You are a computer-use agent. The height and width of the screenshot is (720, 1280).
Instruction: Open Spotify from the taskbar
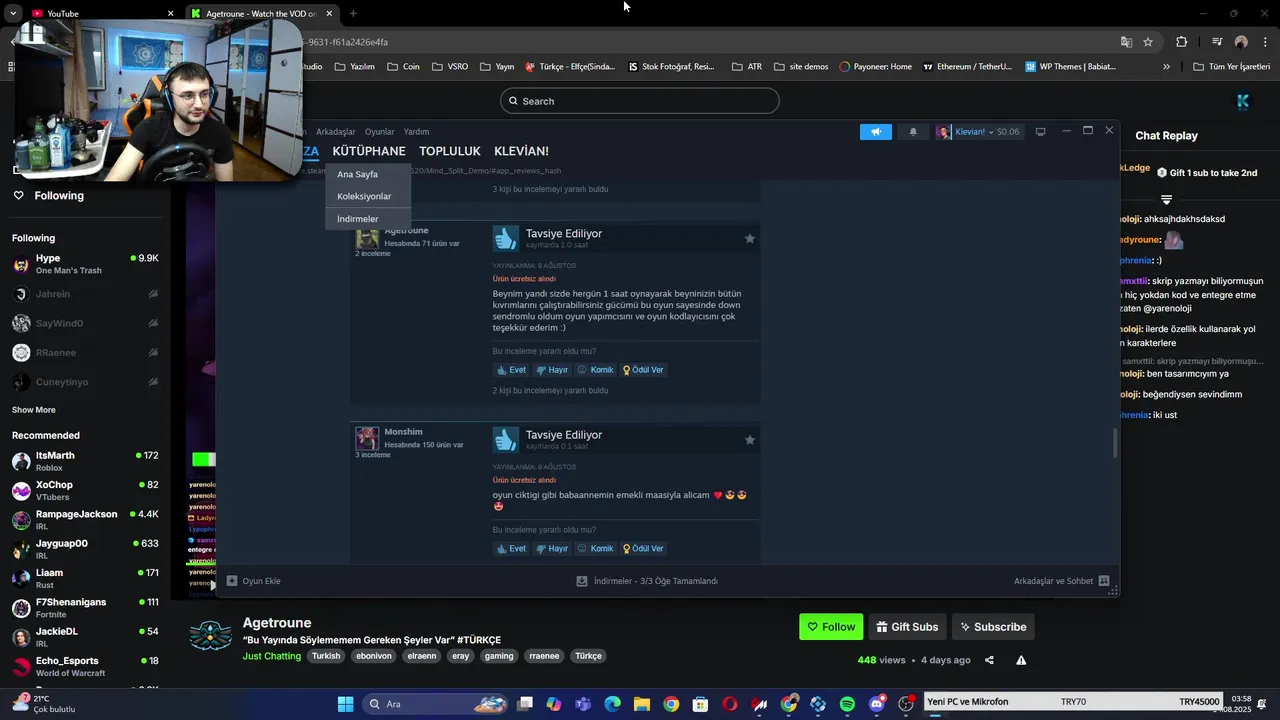coord(847,704)
